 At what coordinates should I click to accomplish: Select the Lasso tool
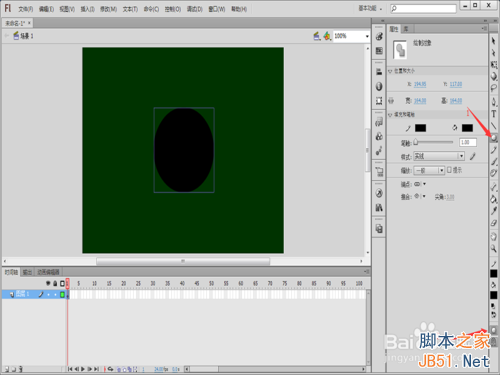(494, 88)
